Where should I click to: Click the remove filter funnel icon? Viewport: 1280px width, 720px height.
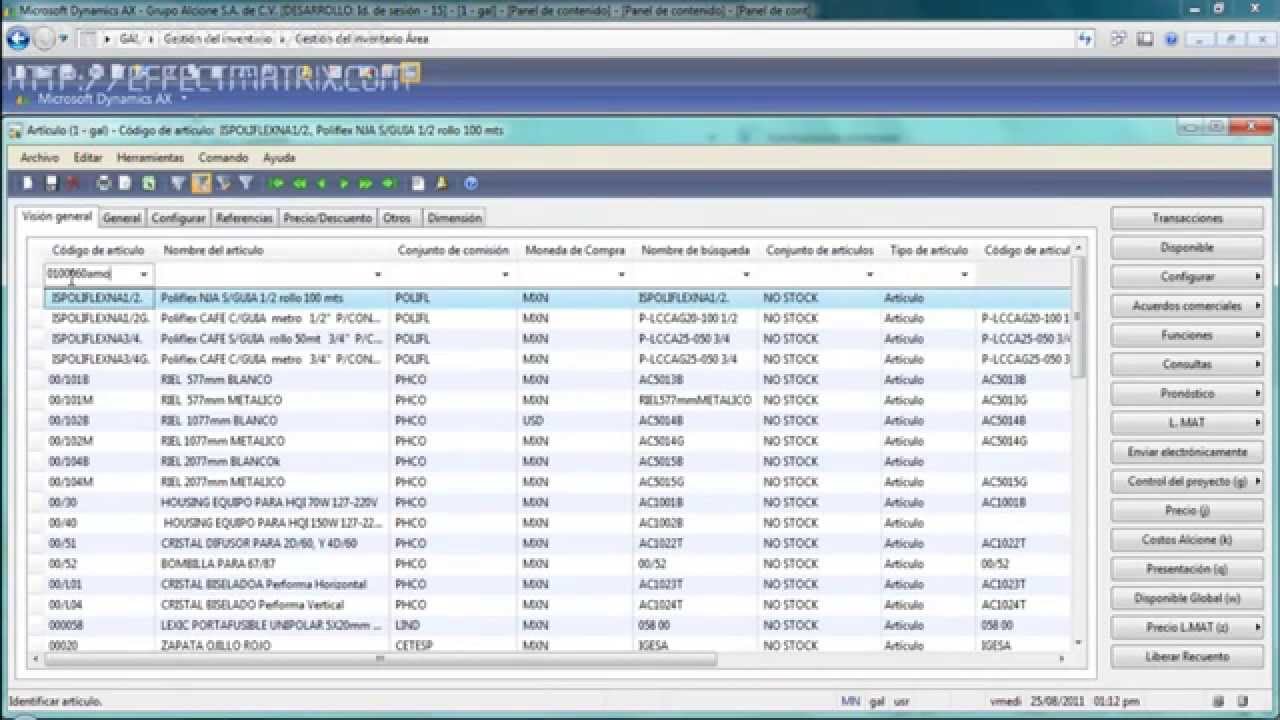click(x=246, y=183)
